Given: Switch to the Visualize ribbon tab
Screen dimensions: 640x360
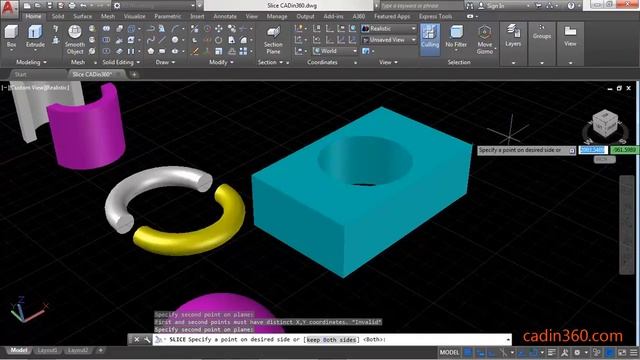Looking at the screenshot, I should pos(135,16).
